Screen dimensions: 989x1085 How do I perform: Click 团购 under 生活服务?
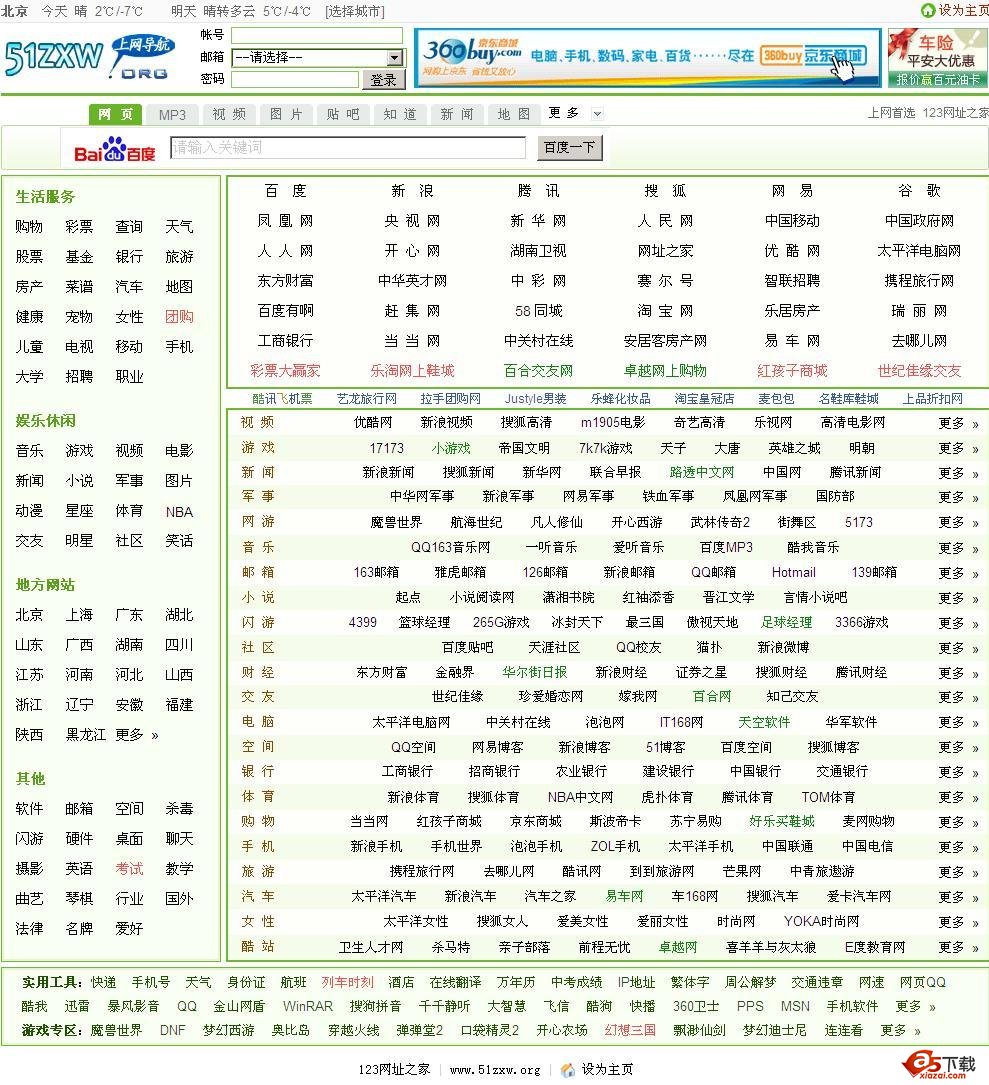[179, 317]
